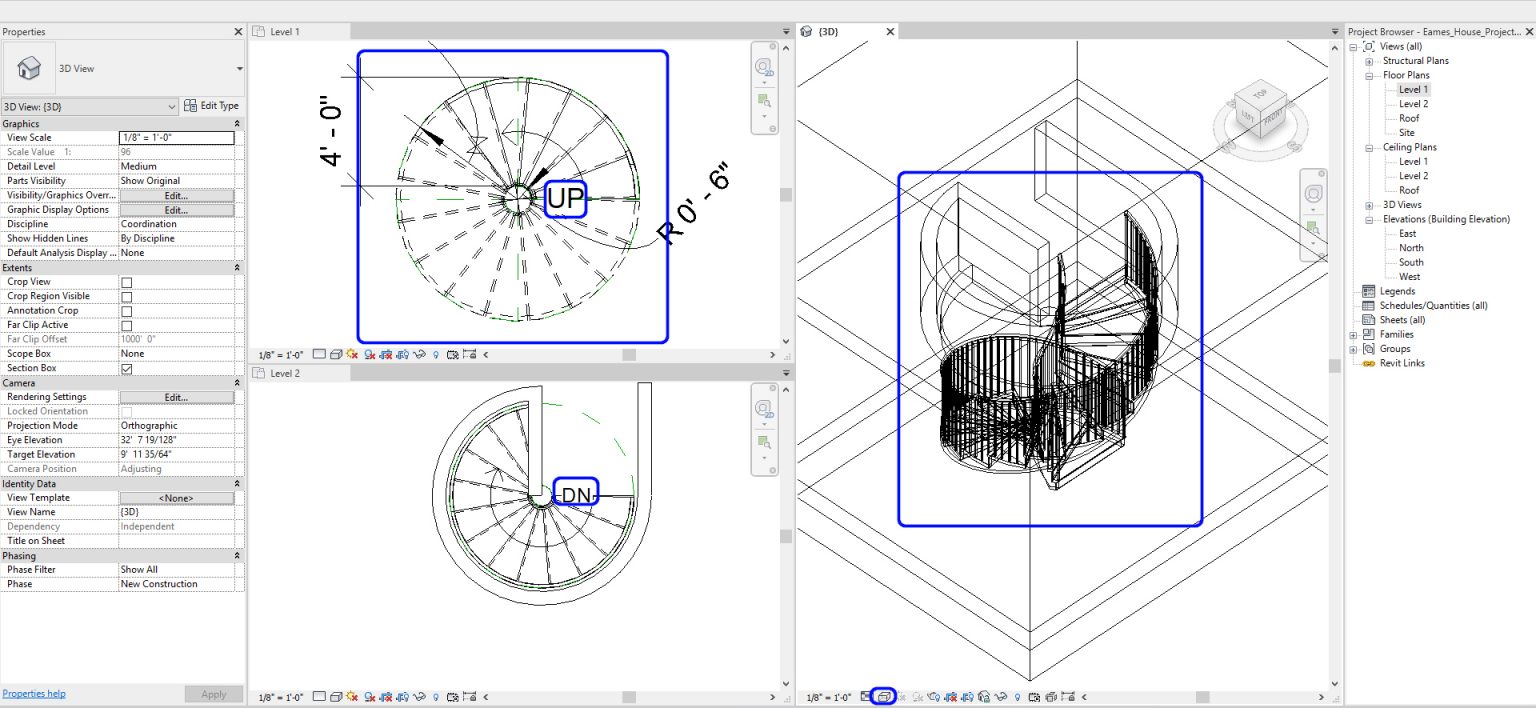Check the Crop Region Visible box
Image resolution: width=1536 pixels, height=708 pixels.
[x=127, y=296]
